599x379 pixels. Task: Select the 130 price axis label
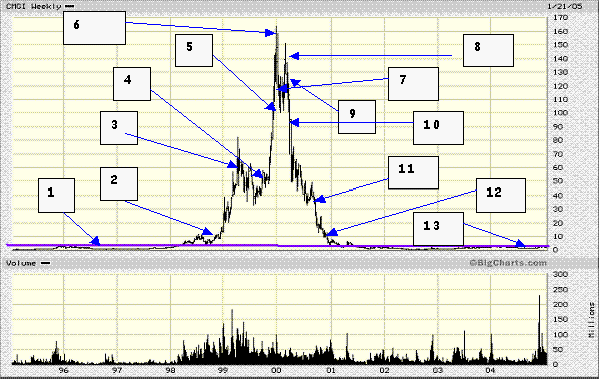[x=560, y=72]
